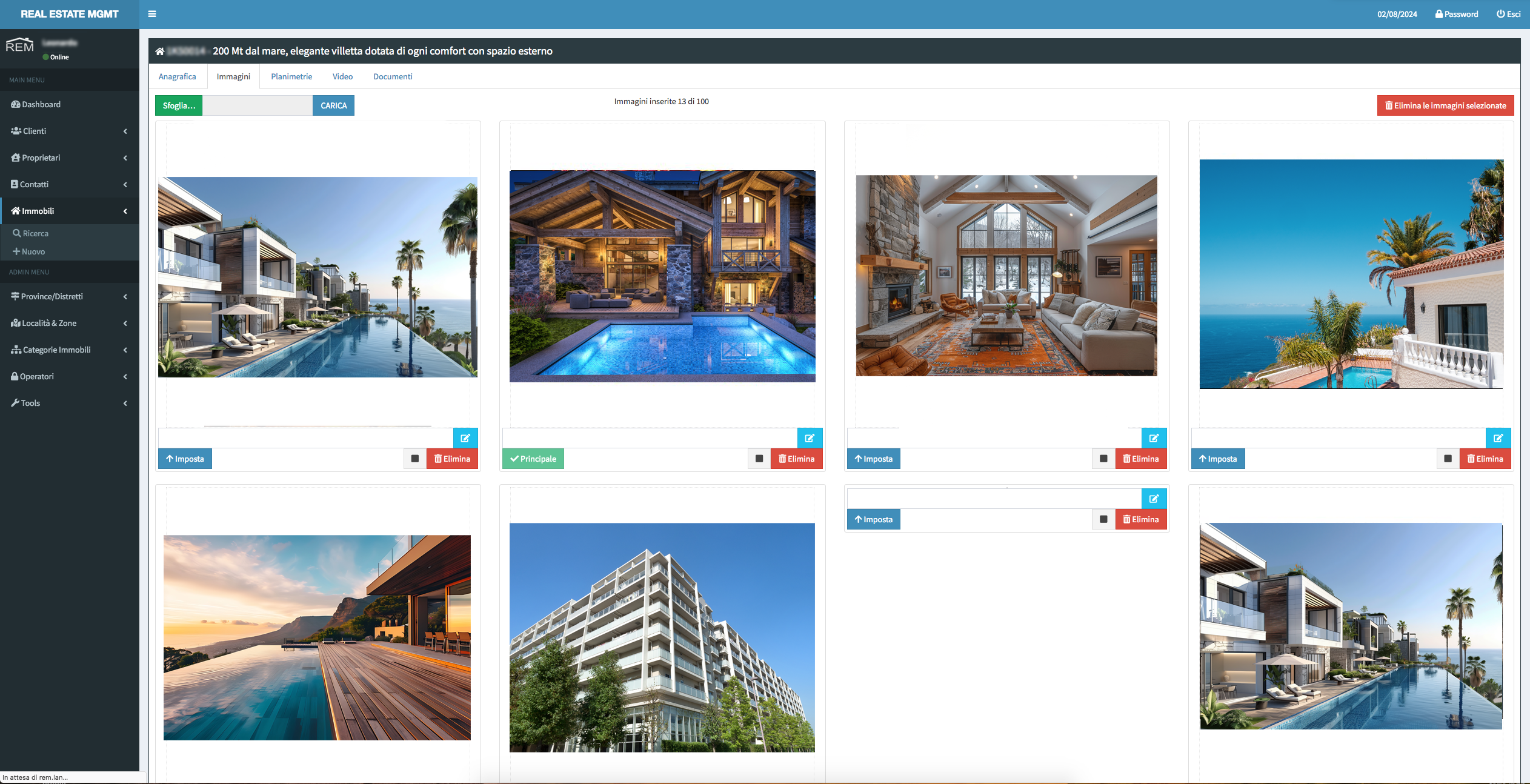Click Nuovo plus item under Immobili
The image size is (1530, 784).
click(x=33, y=251)
